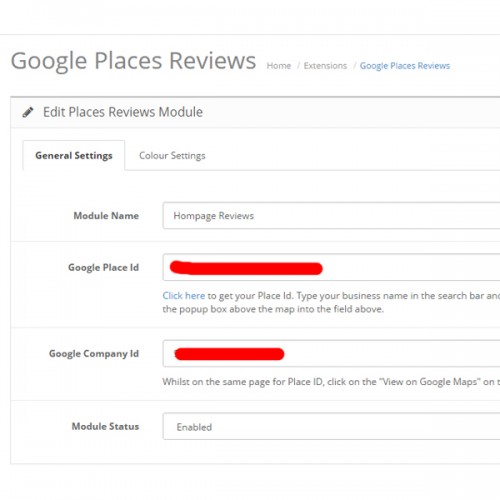500x500 pixels.
Task: Click the Module Name input field
Action: pyautogui.click(x=331, y=216)
